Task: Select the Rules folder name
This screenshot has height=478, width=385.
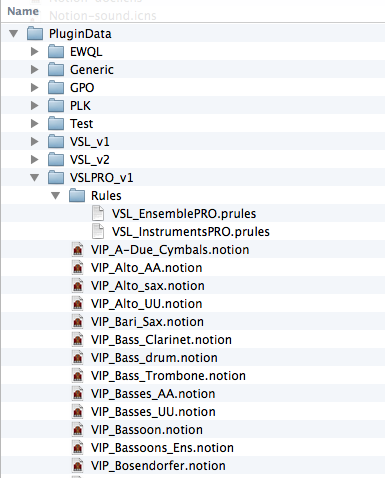Action: [x=106, y=196]
